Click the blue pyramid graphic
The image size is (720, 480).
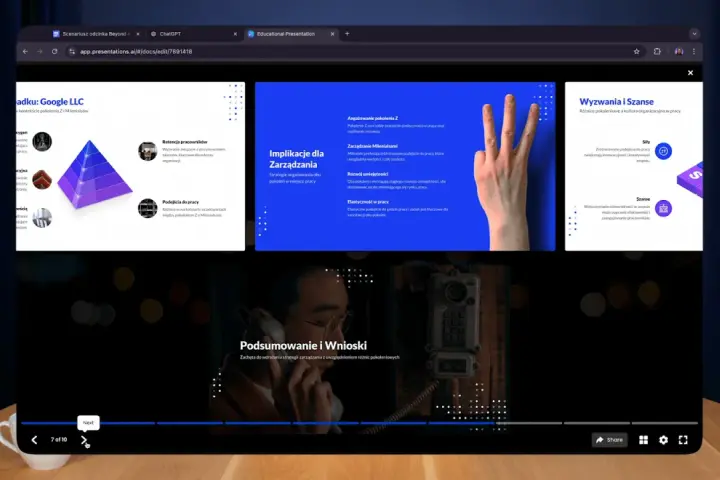pyautogui.click(x=95, y=175)
